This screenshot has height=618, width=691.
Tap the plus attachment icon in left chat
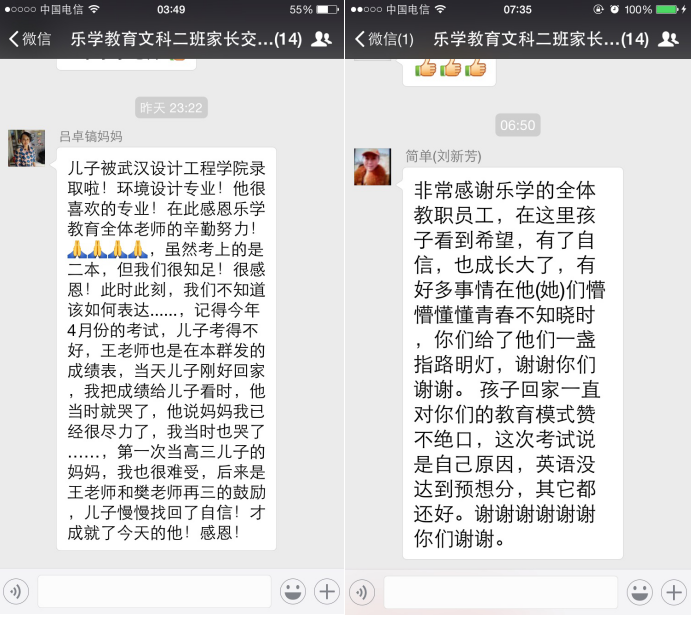(327, 592)
